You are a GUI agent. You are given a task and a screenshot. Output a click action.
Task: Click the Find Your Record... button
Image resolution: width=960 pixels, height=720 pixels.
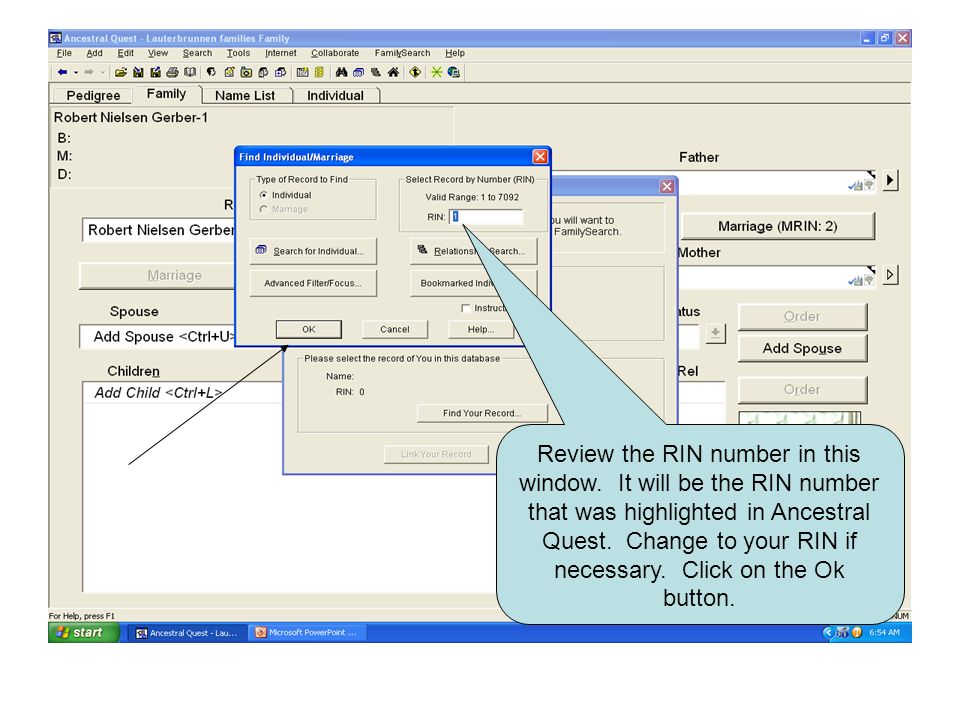pos(482,413)
